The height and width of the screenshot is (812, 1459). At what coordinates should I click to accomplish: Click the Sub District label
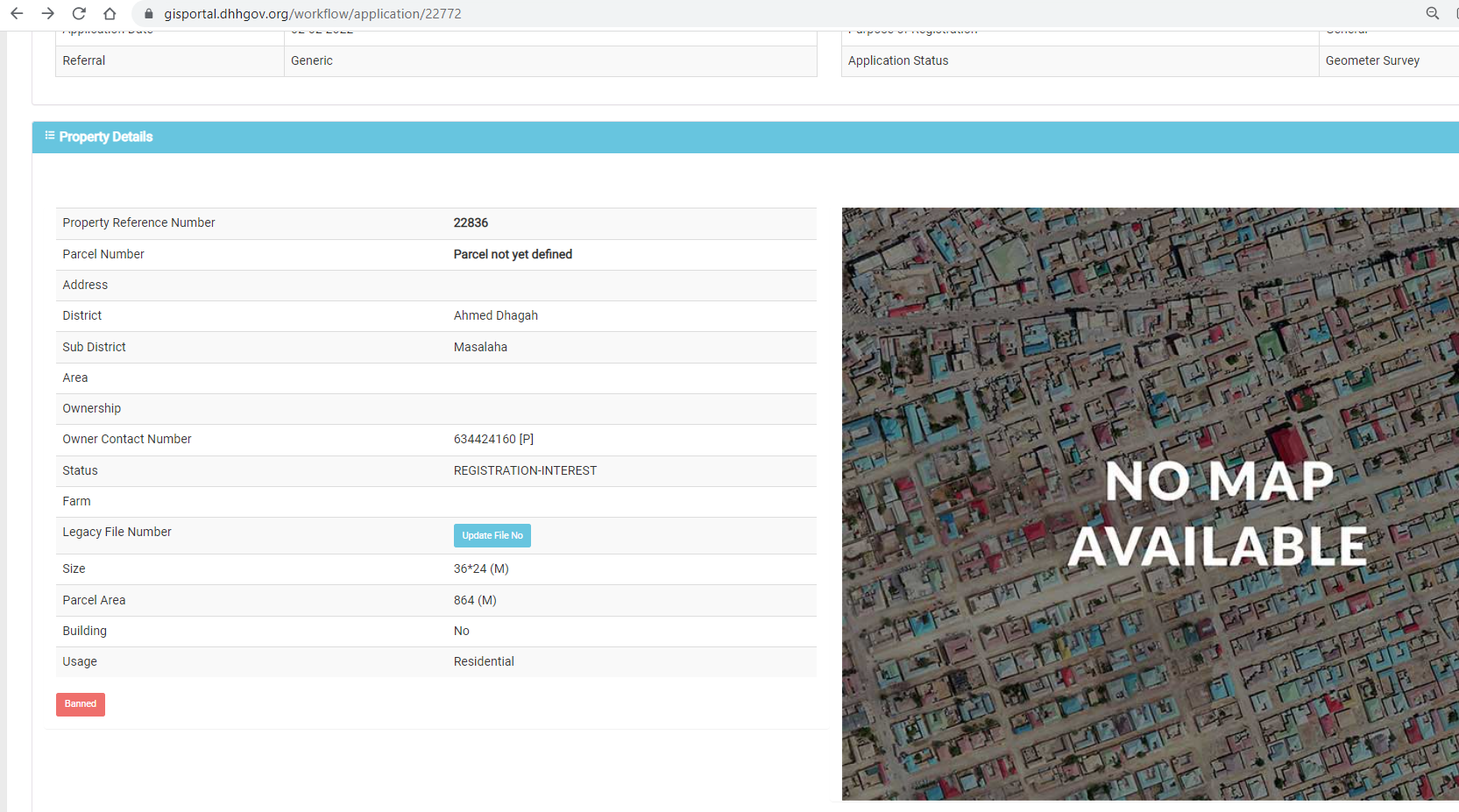click(94, 347)
